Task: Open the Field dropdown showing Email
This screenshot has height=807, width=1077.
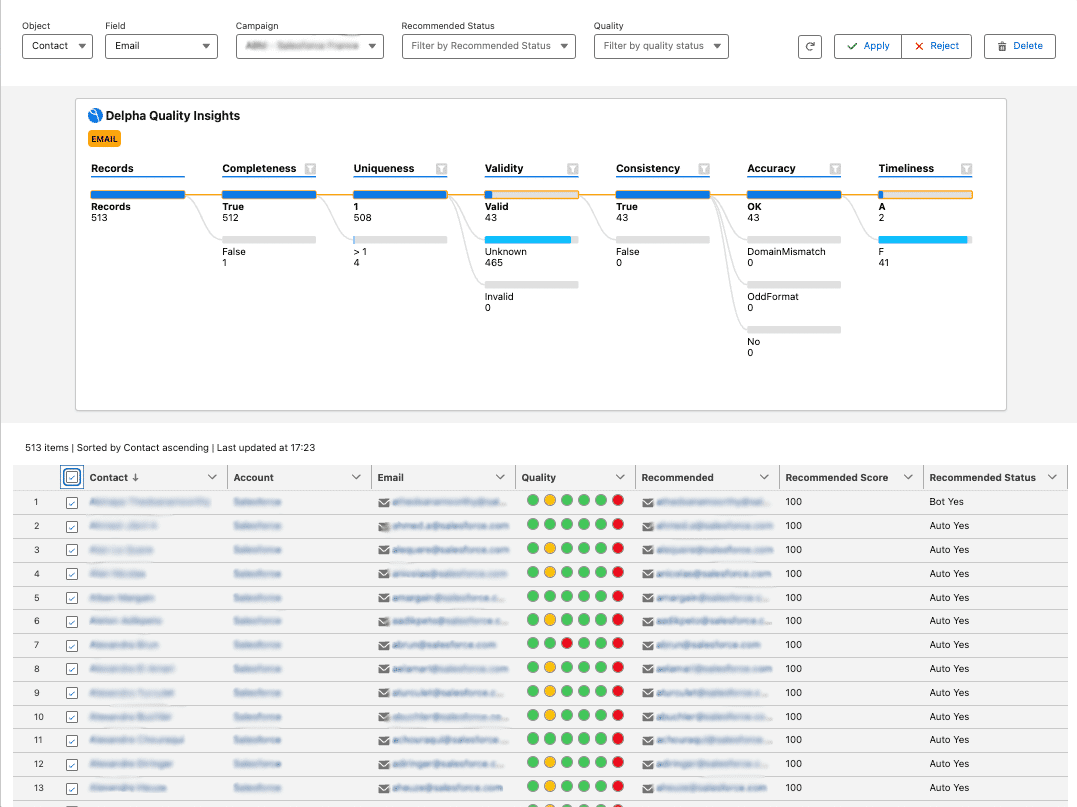Action: click(x=161, y=46)
